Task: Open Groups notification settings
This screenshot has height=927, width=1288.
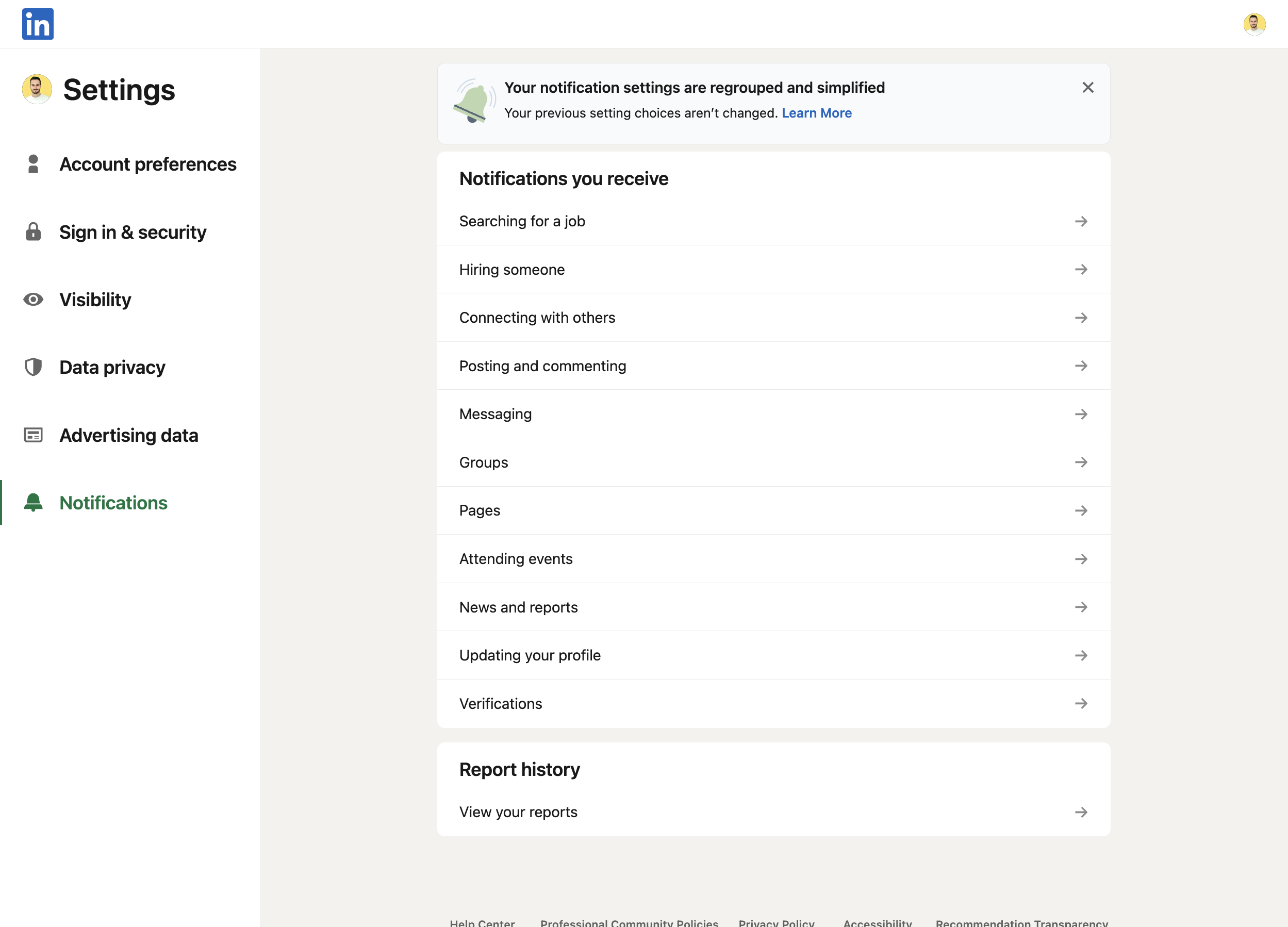Action: (773, 462)
